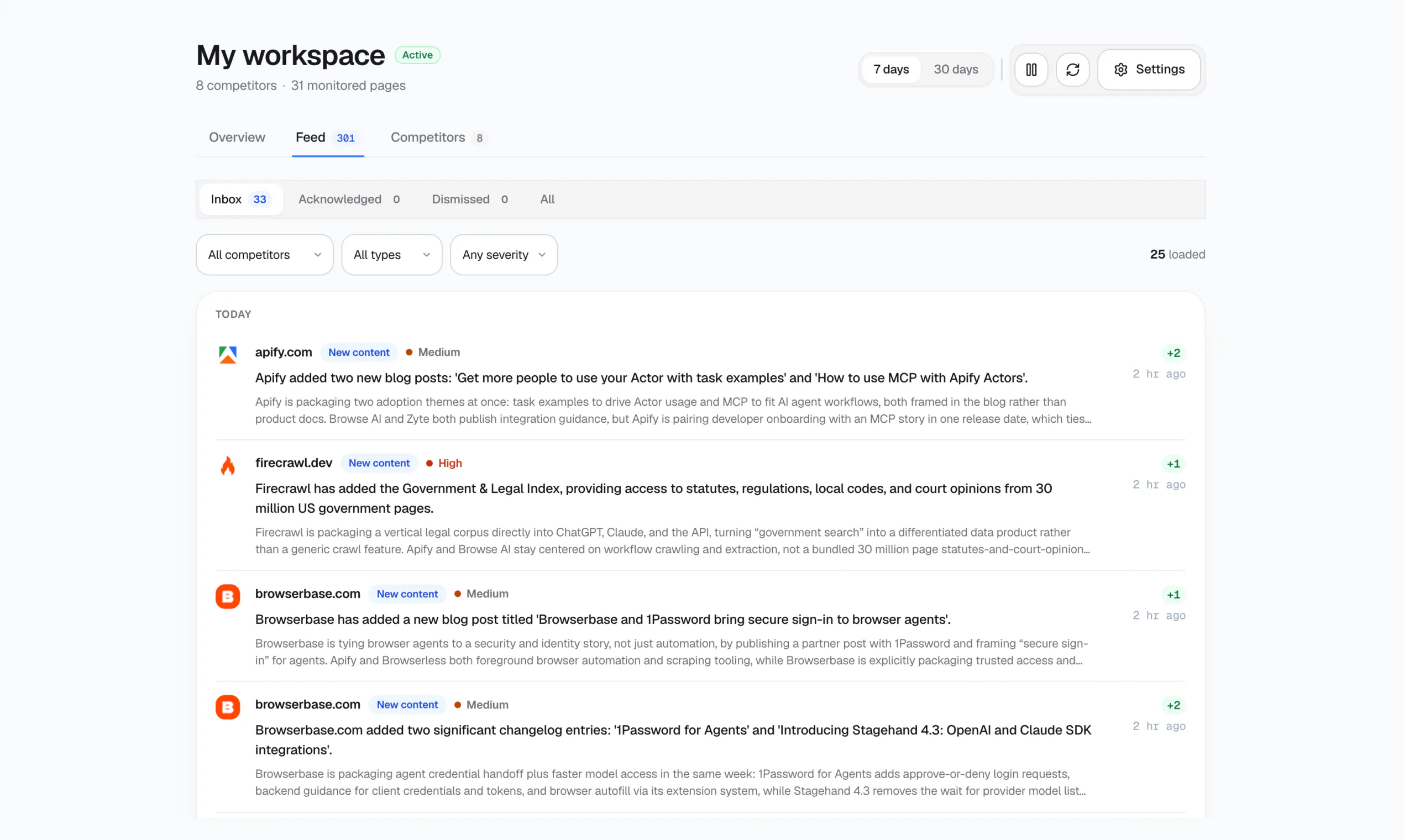
Task: Click the New content tag on apify.com
Action: 359,352
